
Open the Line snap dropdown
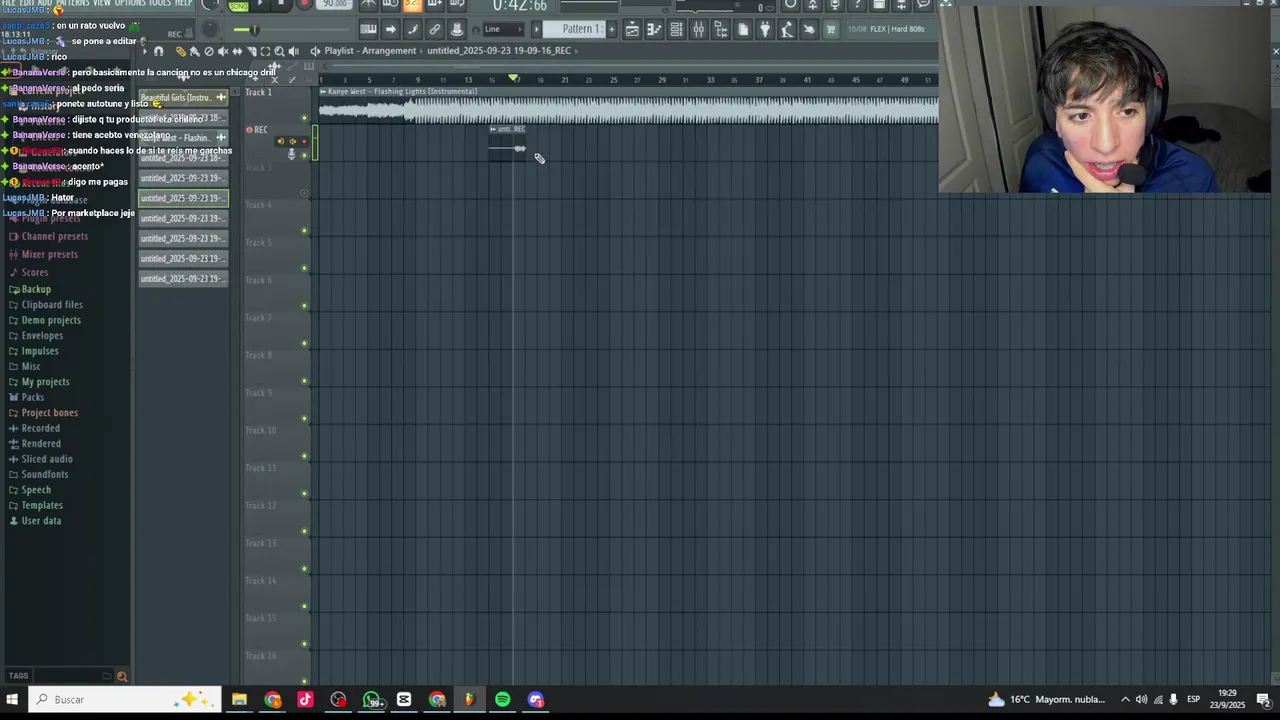pyautogui.click(x=504, y=29)
